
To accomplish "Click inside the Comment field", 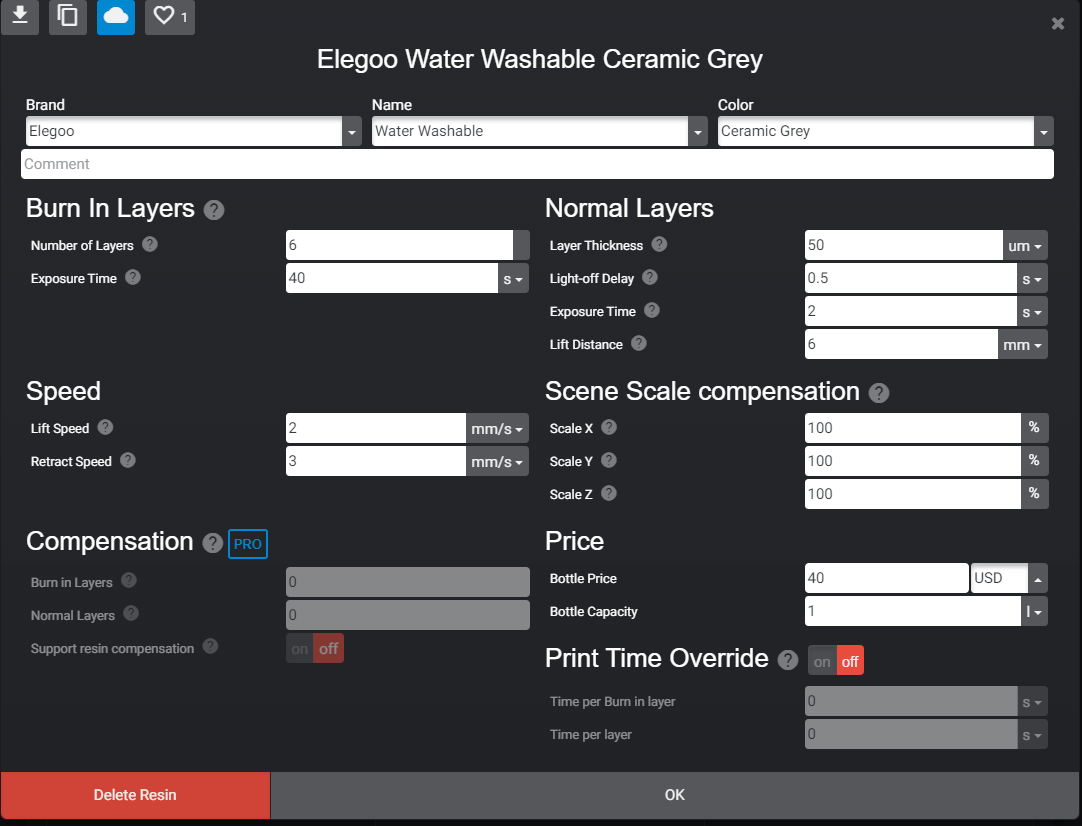I will point(540,164).
